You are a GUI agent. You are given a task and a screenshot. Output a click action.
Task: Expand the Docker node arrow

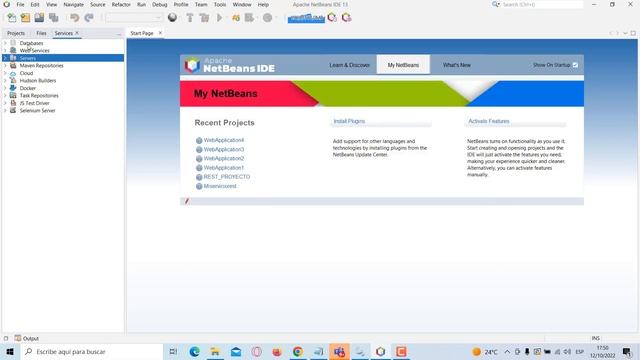point(5,88)
